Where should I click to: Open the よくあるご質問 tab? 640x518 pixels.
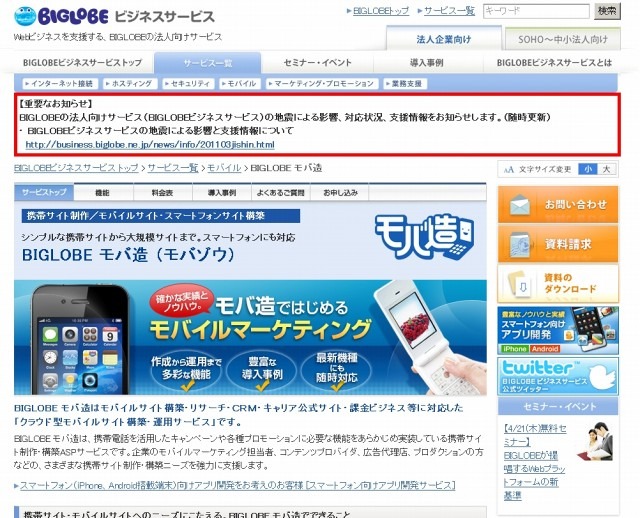281,193
